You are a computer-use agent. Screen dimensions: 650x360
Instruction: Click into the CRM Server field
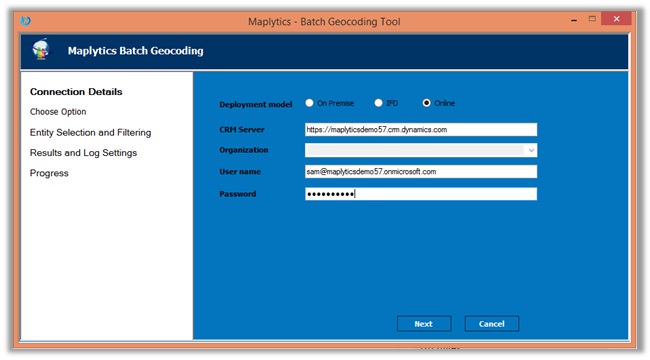click(x=421, y=129)
